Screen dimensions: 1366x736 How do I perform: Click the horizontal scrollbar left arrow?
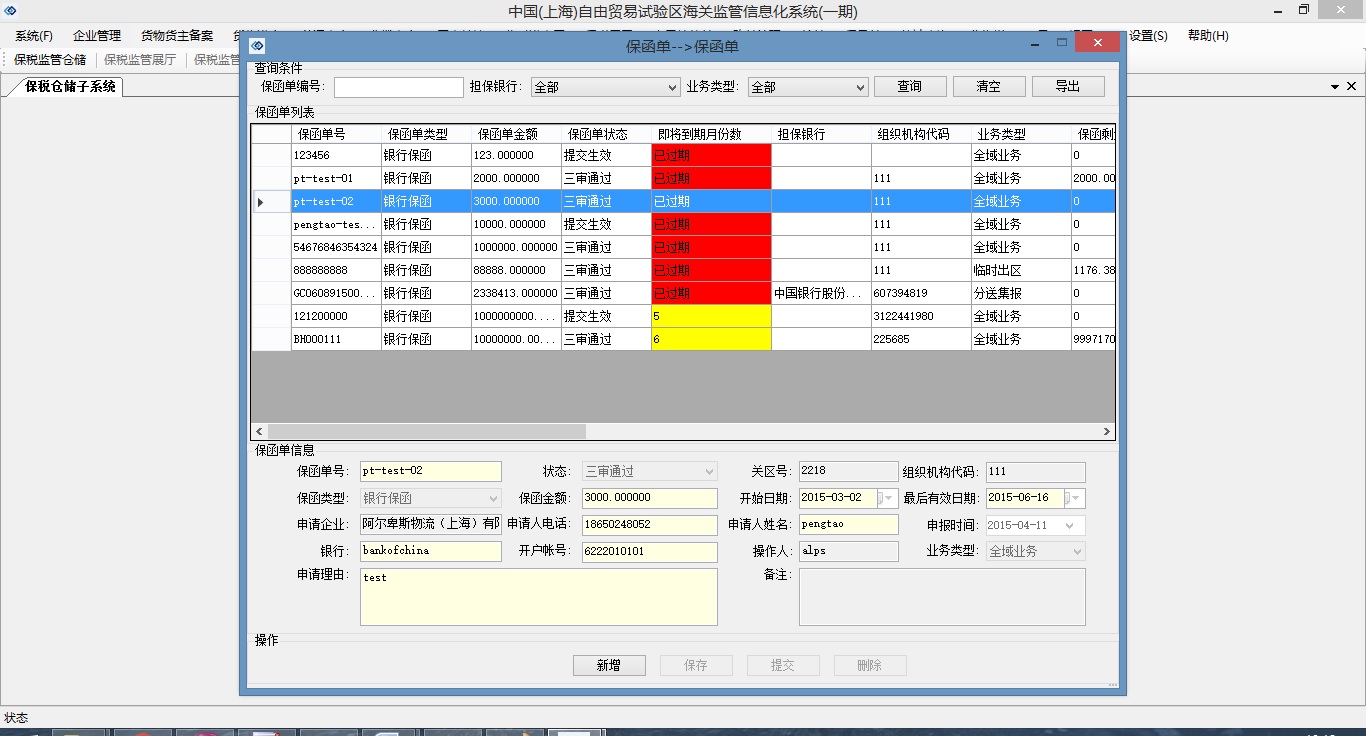[259, 431]
